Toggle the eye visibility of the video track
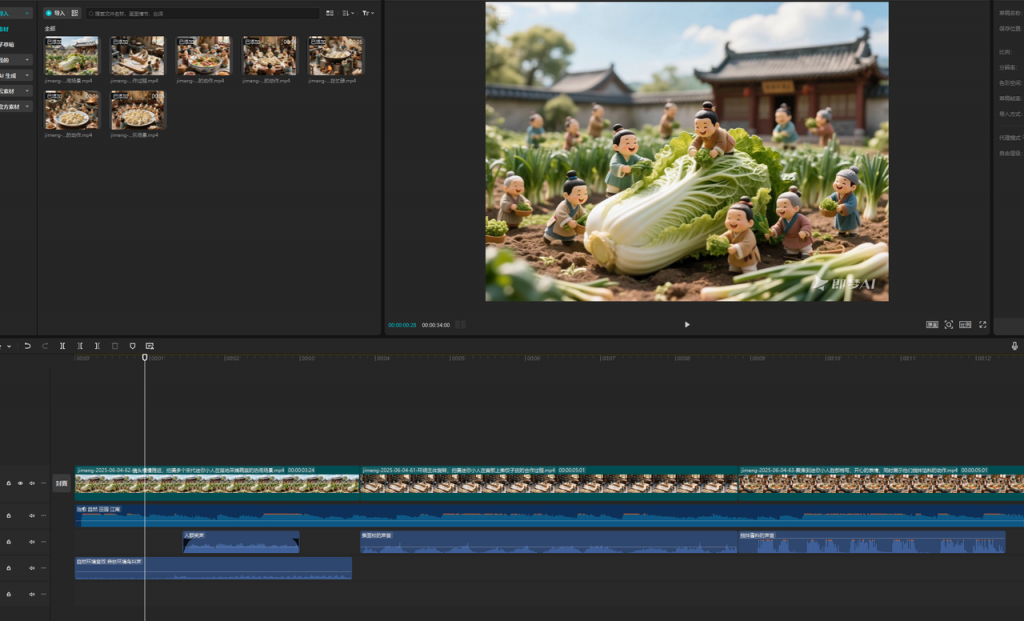 pos(20,483)
